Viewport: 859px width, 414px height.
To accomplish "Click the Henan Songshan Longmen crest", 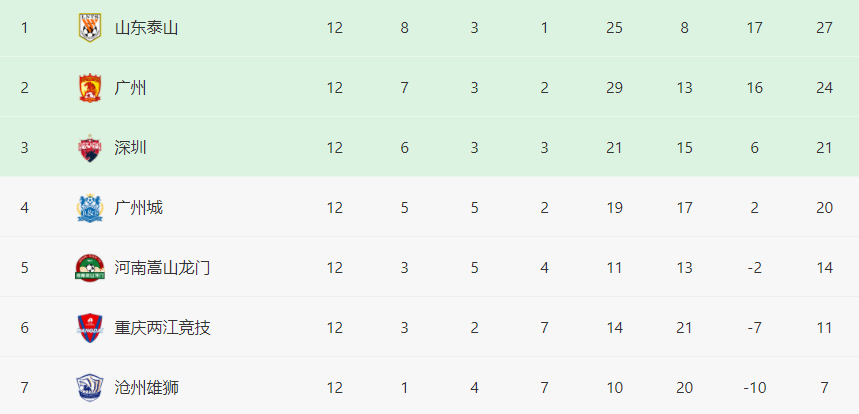I will pos(90,268).
